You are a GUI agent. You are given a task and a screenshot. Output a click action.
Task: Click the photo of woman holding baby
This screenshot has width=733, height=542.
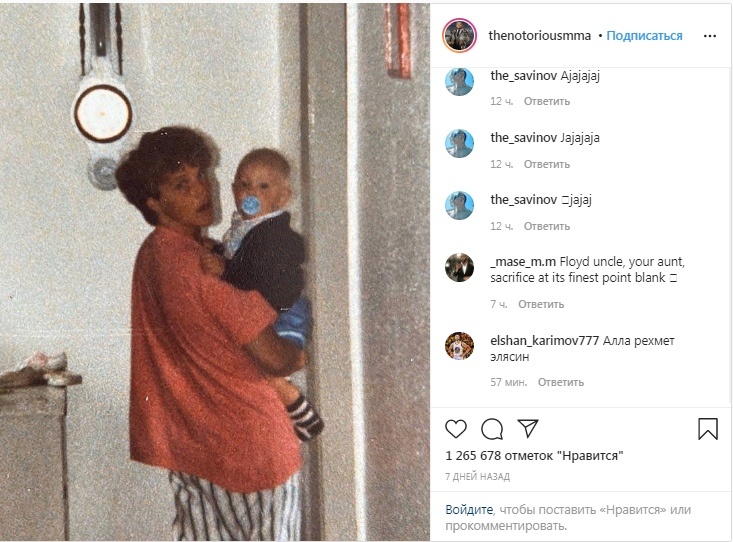click(x=215, y=272)
